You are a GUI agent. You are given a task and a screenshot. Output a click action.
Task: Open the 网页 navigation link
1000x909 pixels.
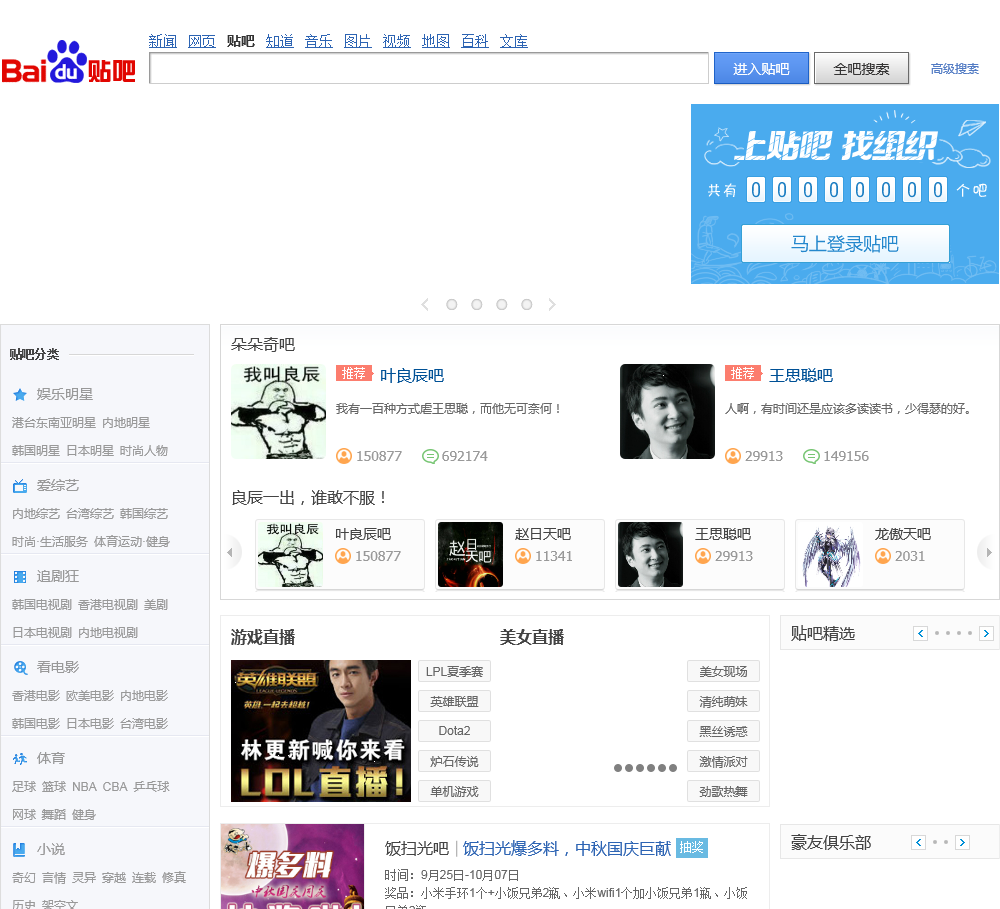[202, 41]
